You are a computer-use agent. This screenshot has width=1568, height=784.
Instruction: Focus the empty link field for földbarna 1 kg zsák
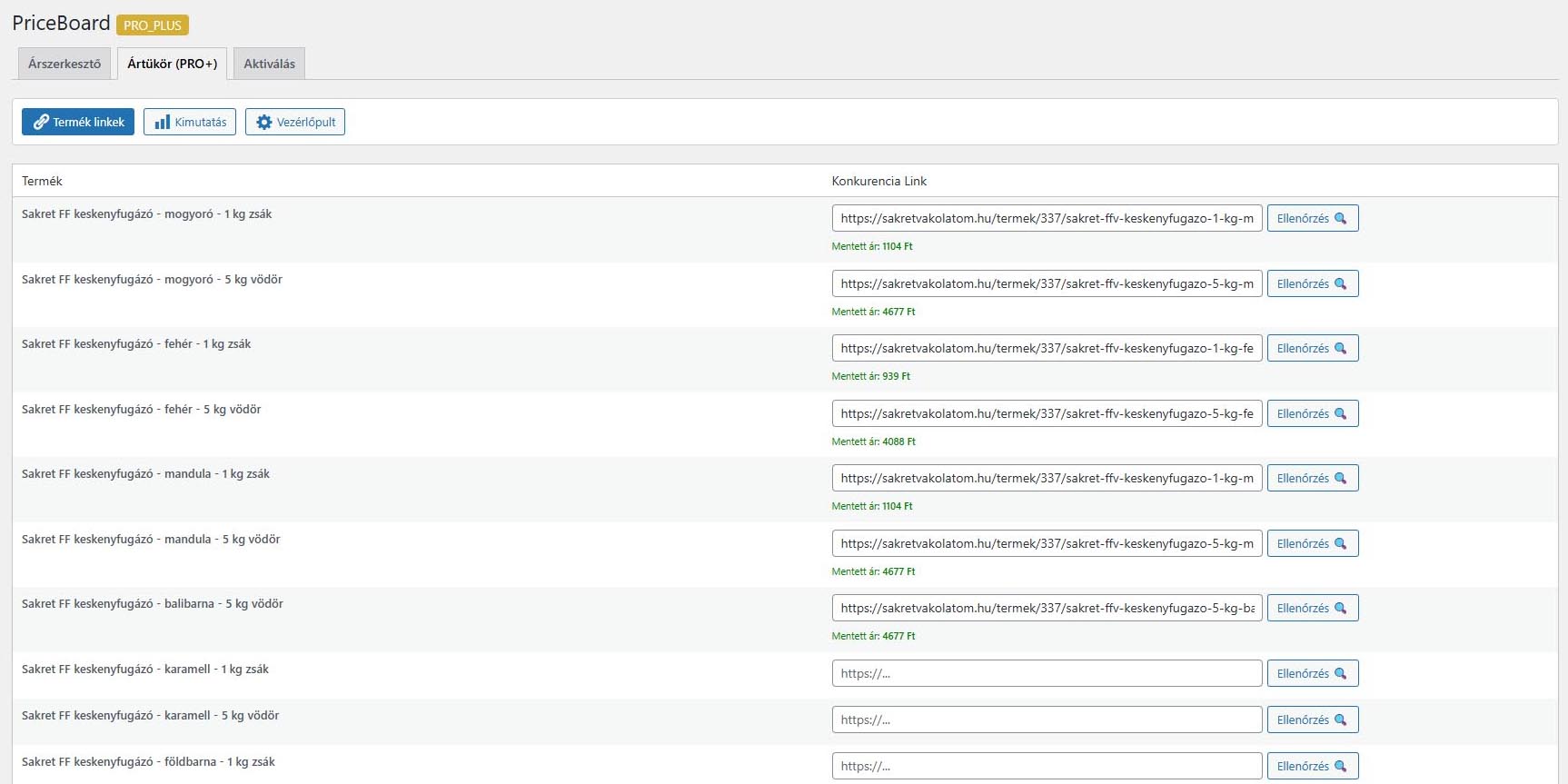[x=1047, y=767]
